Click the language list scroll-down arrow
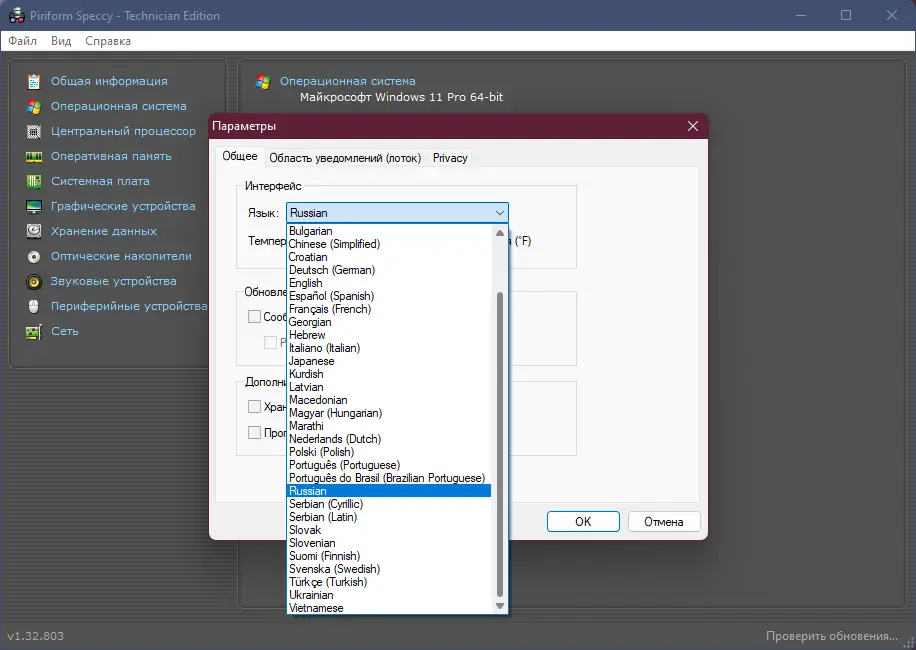This screenshot has width=916, height=650. point(499,606)
